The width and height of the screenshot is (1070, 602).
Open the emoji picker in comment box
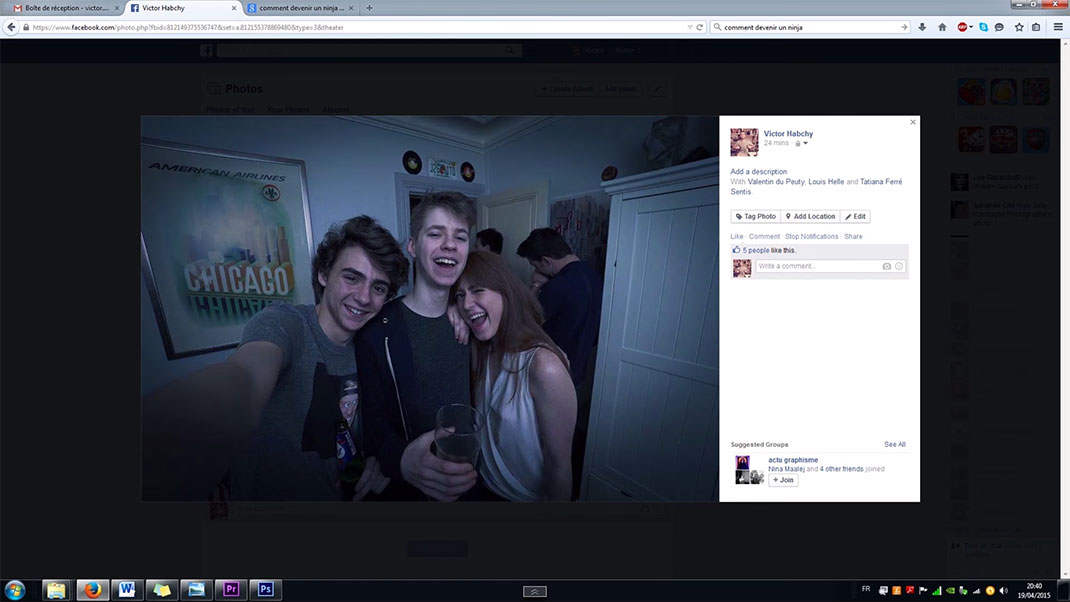click(x=899, y=267)
